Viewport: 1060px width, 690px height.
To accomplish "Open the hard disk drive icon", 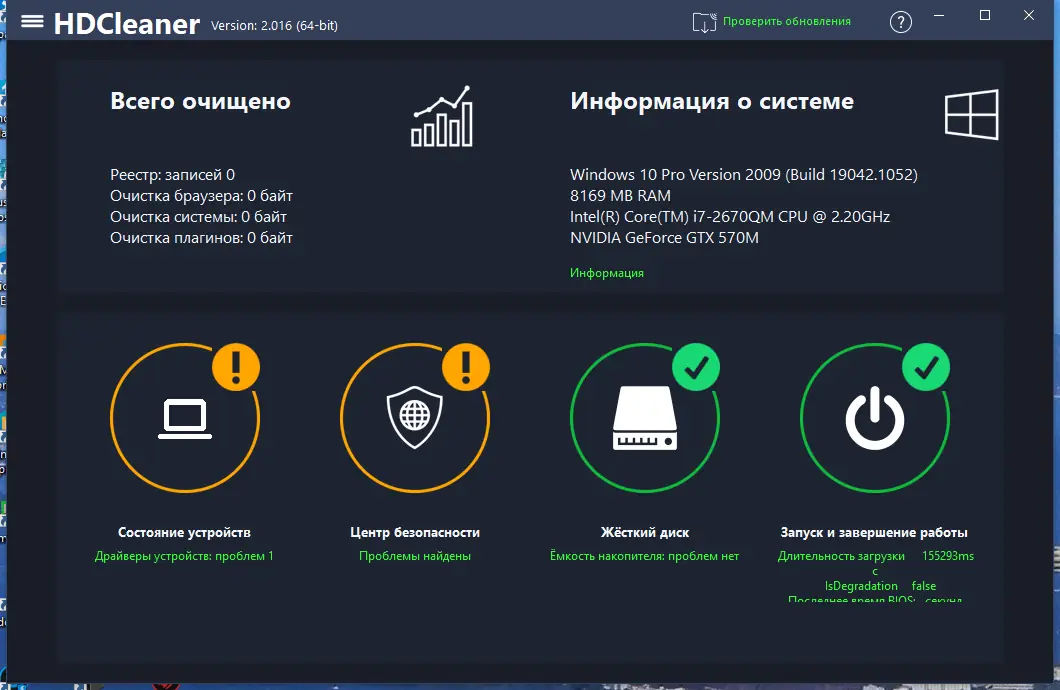I will [645, 418].
